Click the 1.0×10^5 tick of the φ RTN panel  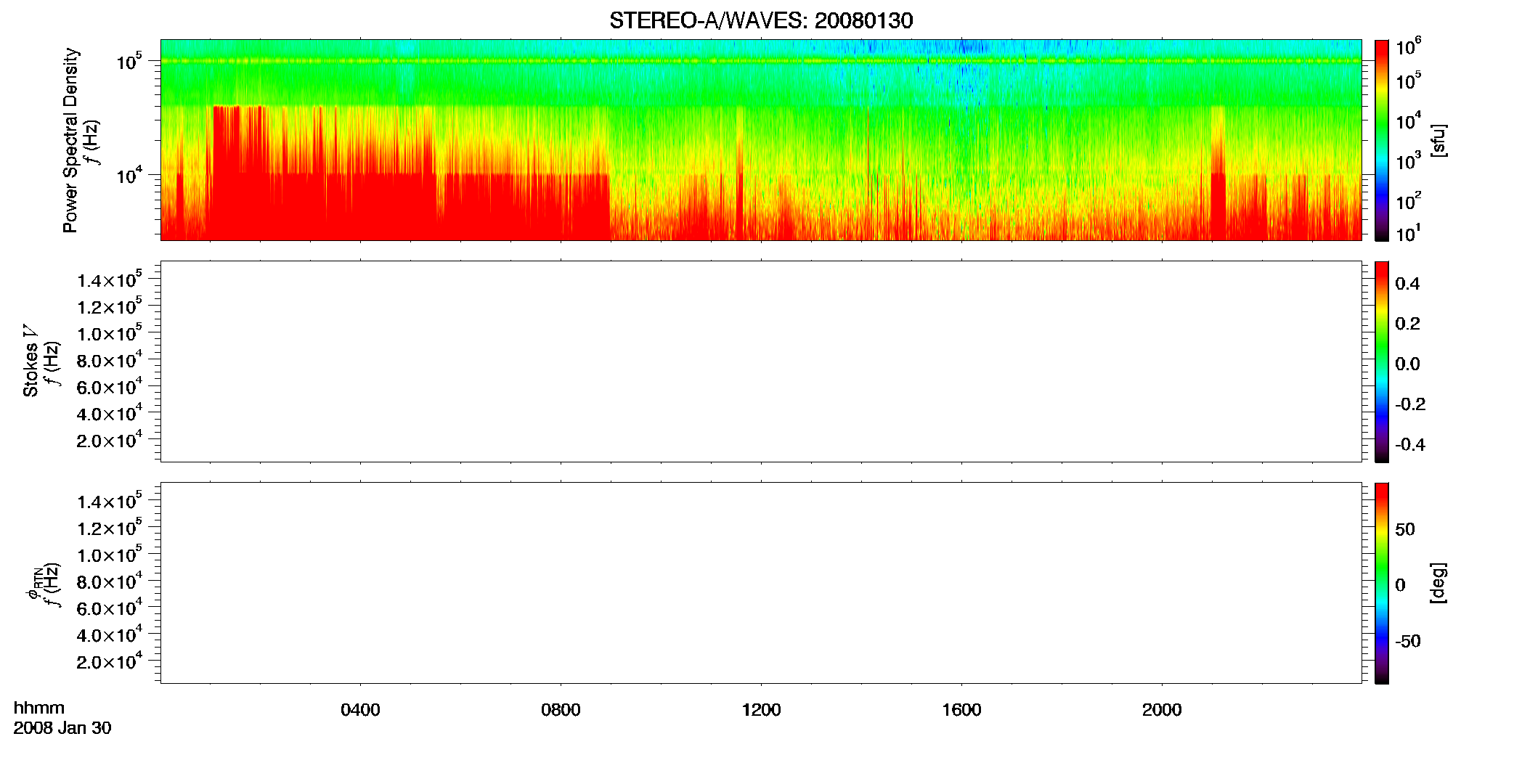(x=110, y=555)
